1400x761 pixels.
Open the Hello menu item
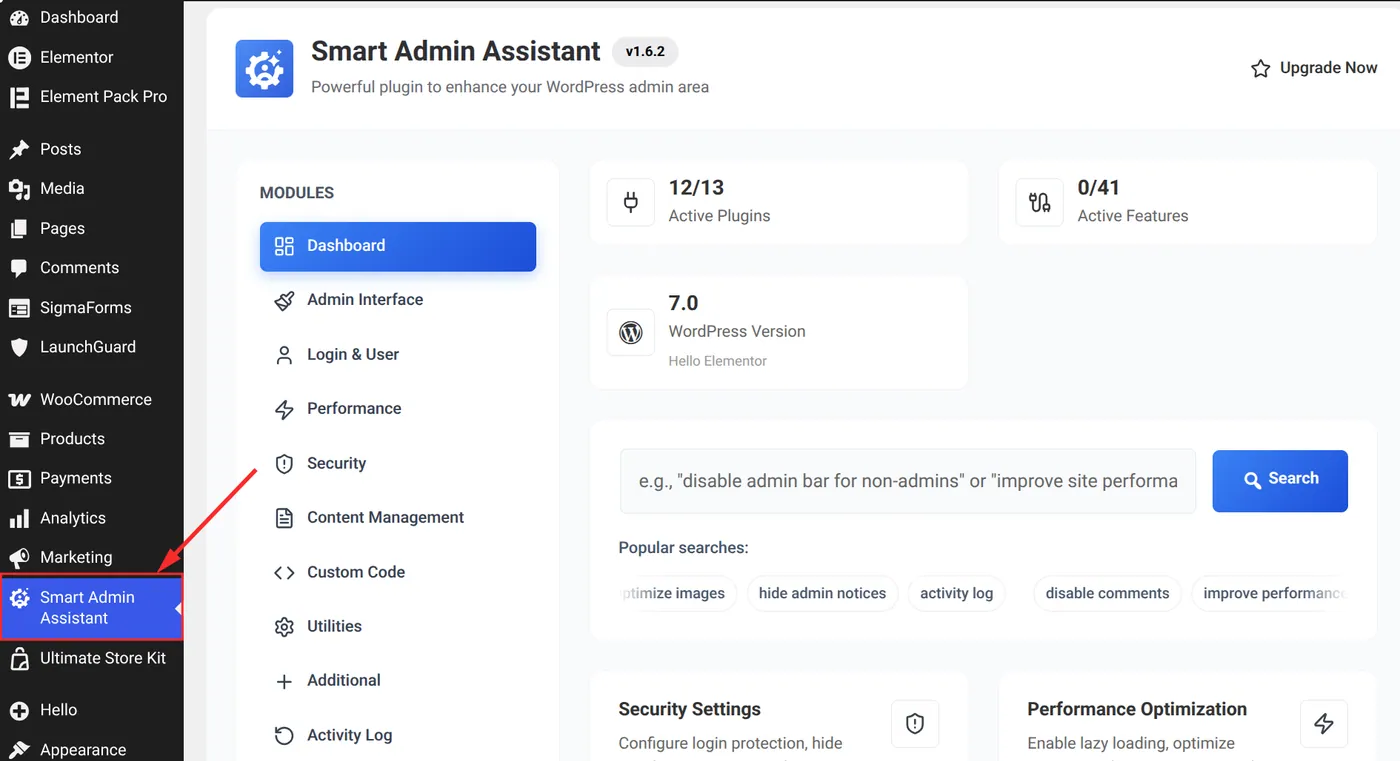(x=58, y=710)
